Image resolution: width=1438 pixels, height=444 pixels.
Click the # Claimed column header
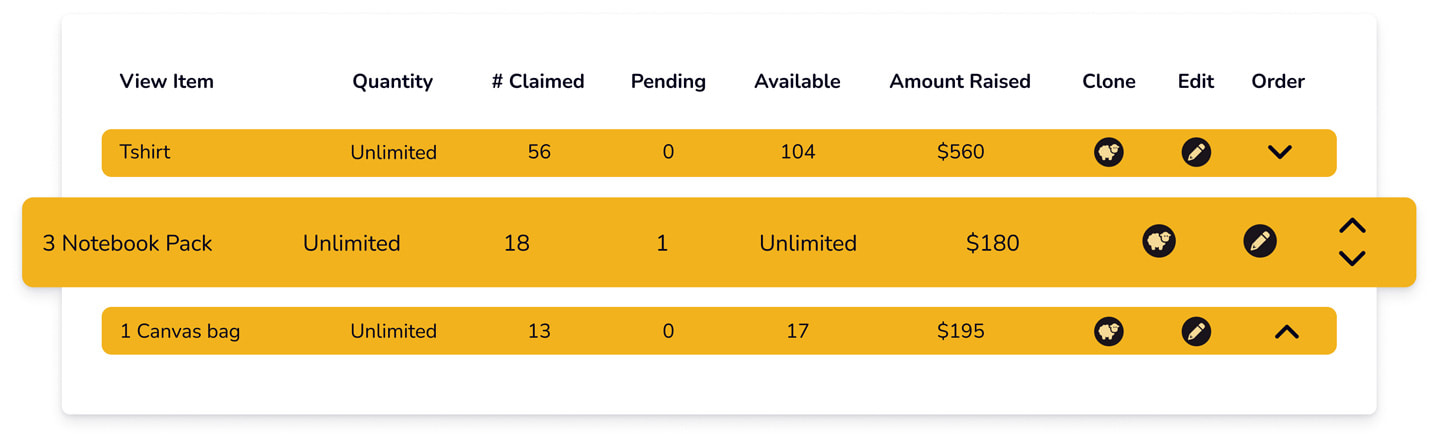tap(538, 82)
